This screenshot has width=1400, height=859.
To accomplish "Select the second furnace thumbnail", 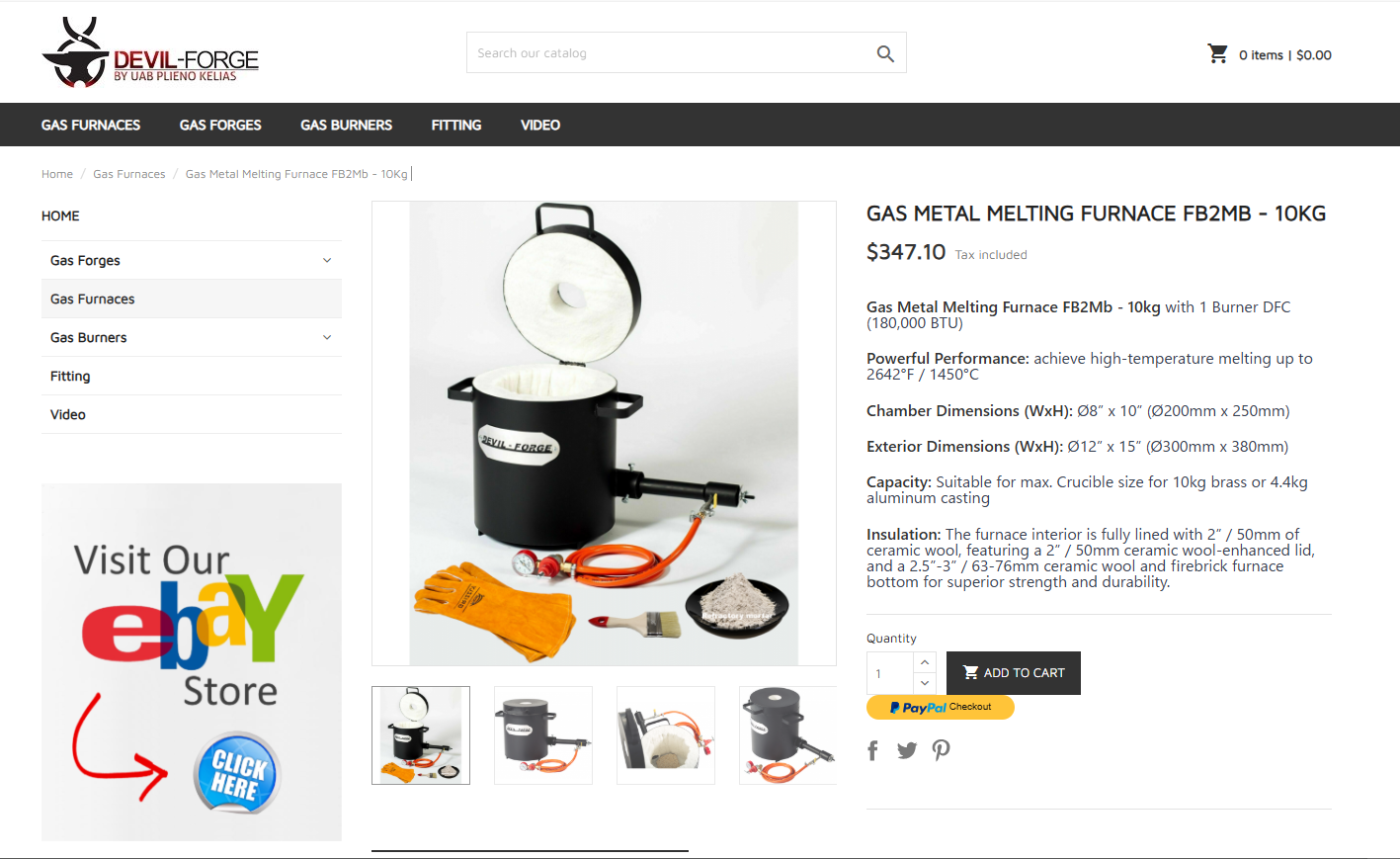I will click(x=543, y=735).
